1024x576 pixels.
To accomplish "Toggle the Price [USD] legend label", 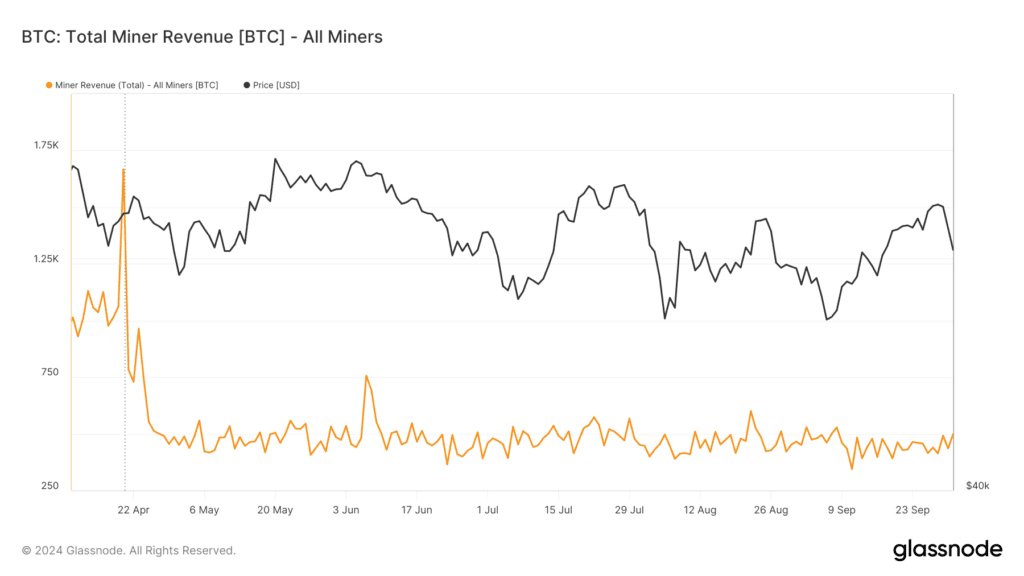I will (x=277, y=85).
